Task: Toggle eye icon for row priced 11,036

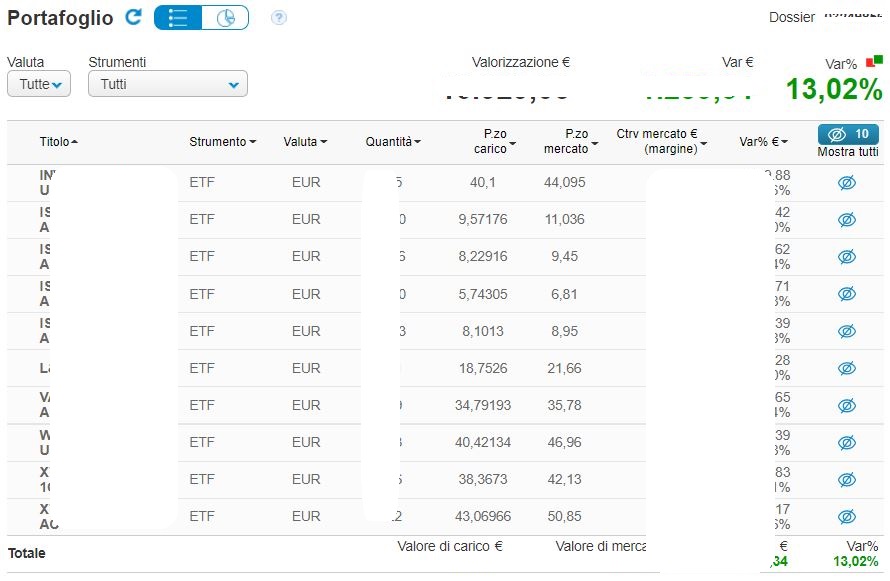Action: click(x=847, y=220)
